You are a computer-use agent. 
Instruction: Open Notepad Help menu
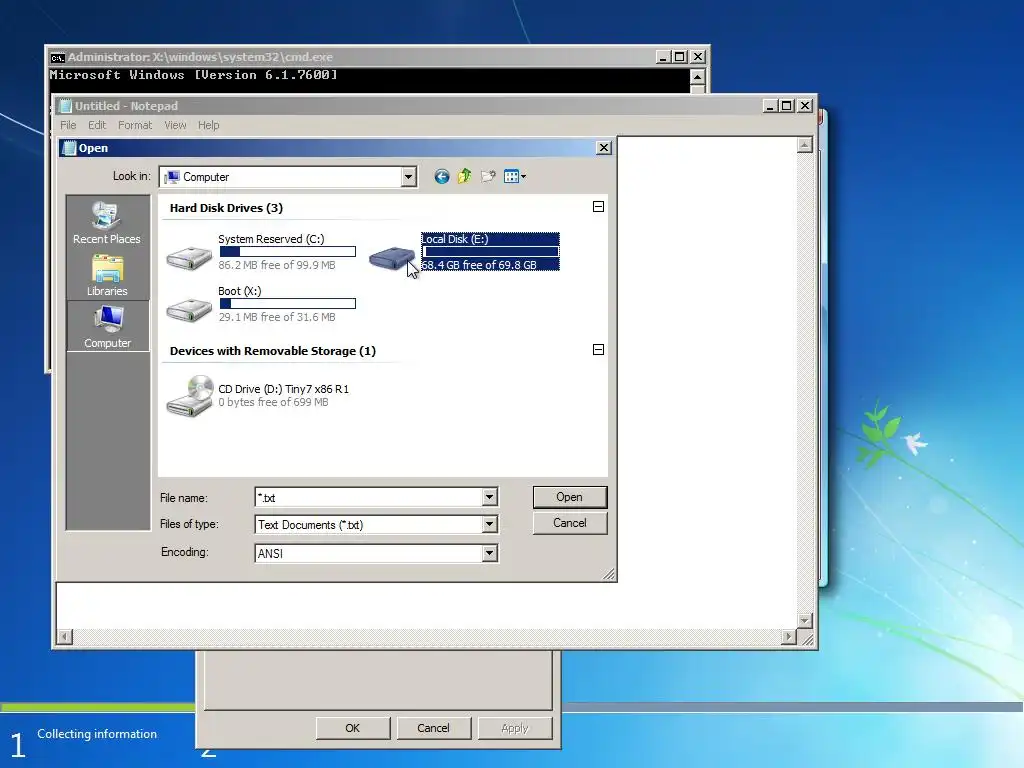pyautogui.click(x=208, y=125)
